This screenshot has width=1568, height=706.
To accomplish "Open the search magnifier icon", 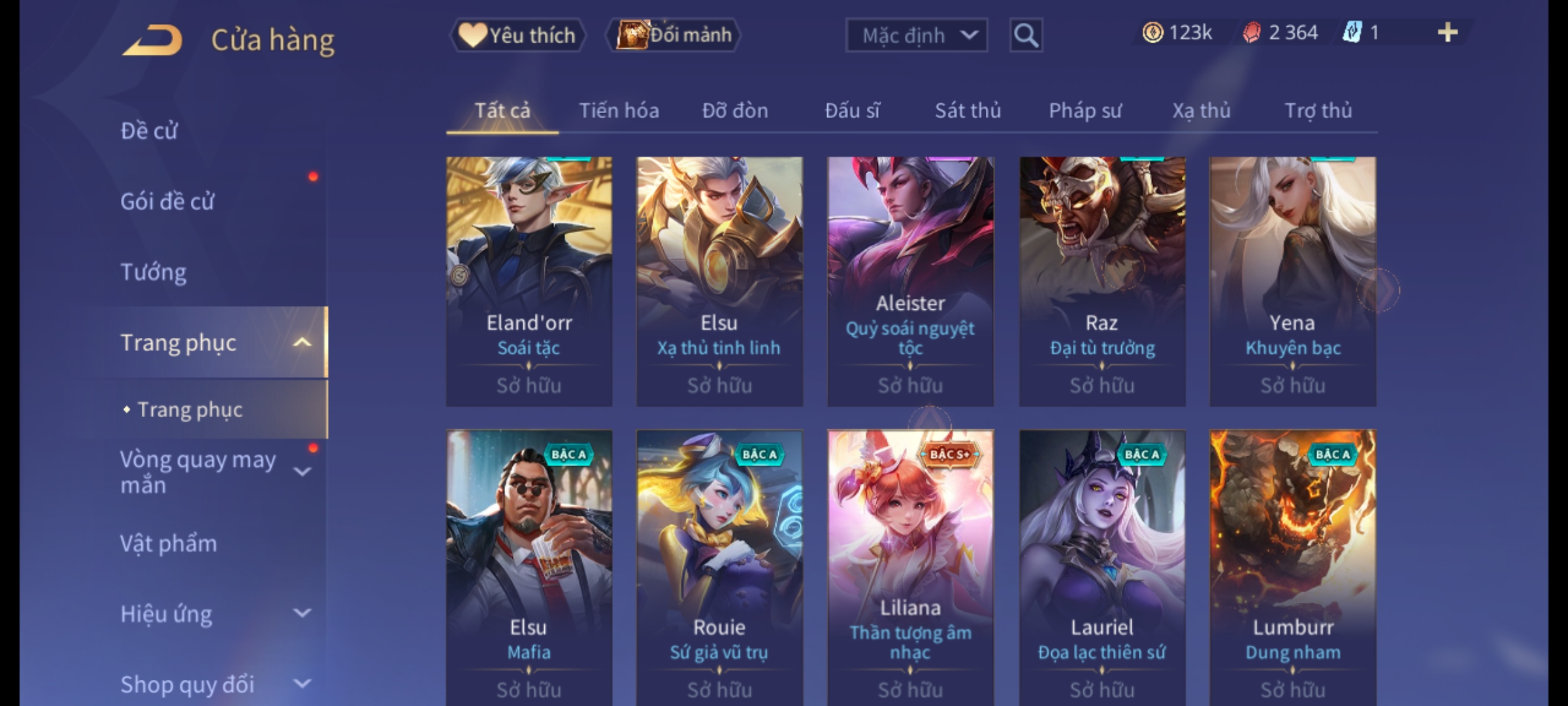I will tap(1026, 35).
